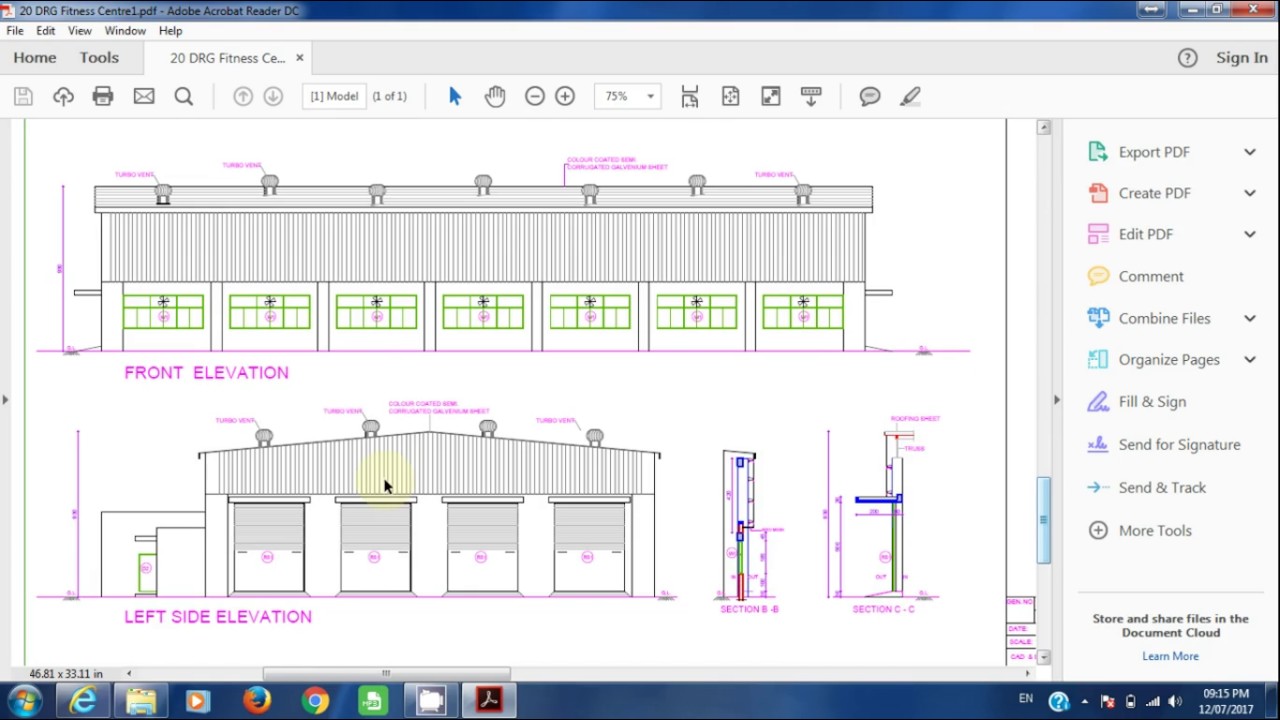Screen dimensions: 1280x720
Task: Click the vertical scrollbar up arrow
Action: pyautogui.click(x=1044, y=127)
